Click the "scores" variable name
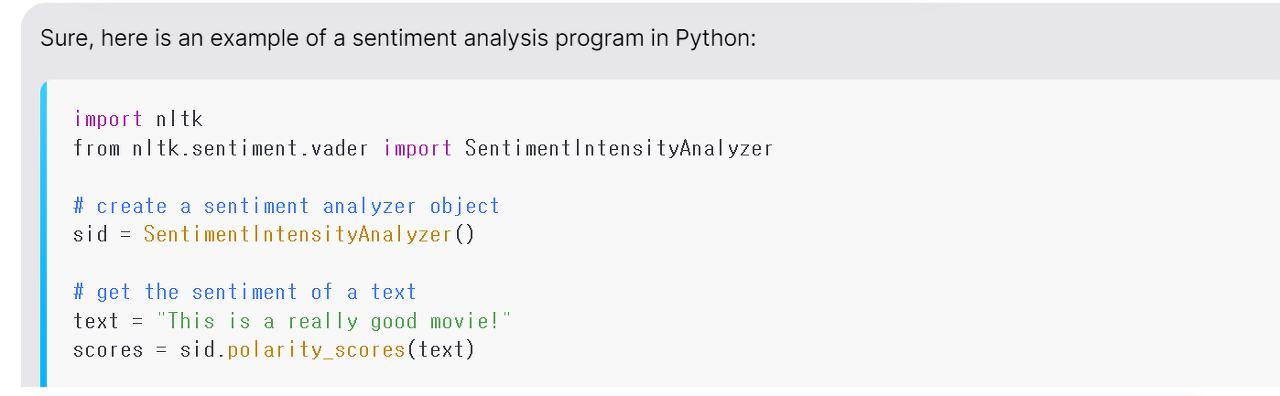The height and width of the screenshot is (396, 1280). [x=109, y=350]
